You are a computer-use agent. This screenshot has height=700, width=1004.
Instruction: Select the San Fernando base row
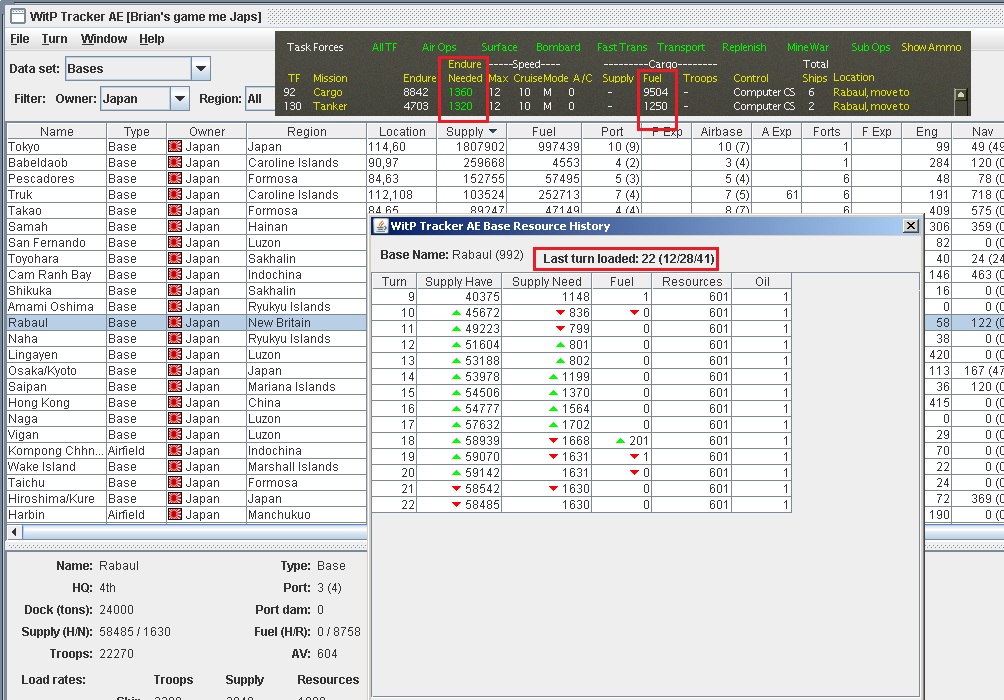pyautogui.click(x=186, y=243)
